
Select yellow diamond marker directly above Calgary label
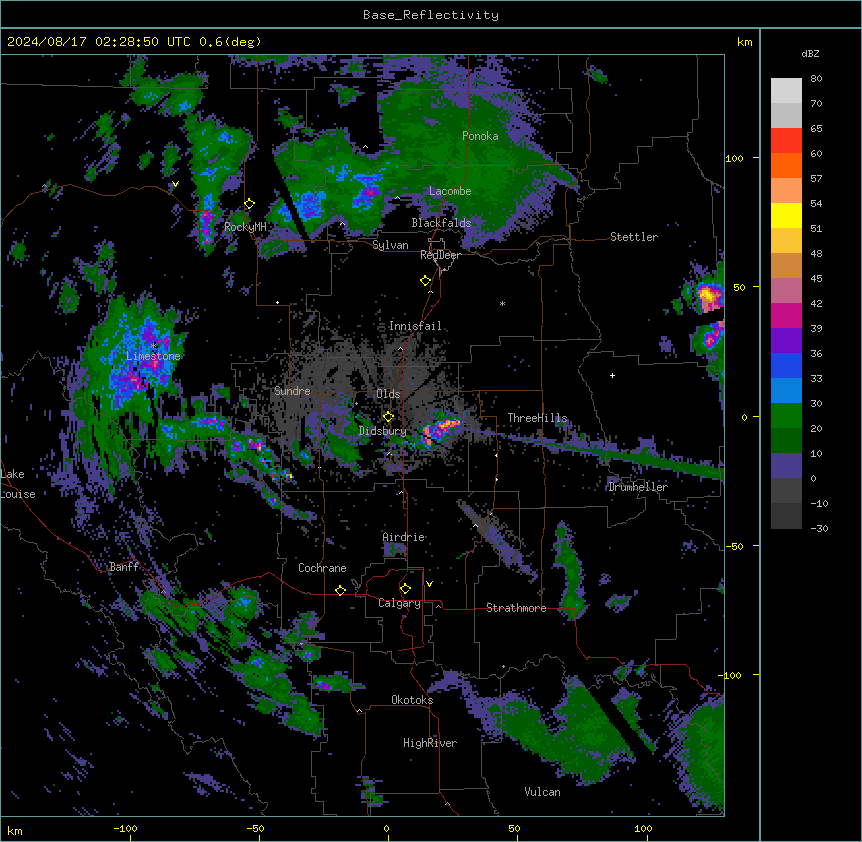point(405,589)
